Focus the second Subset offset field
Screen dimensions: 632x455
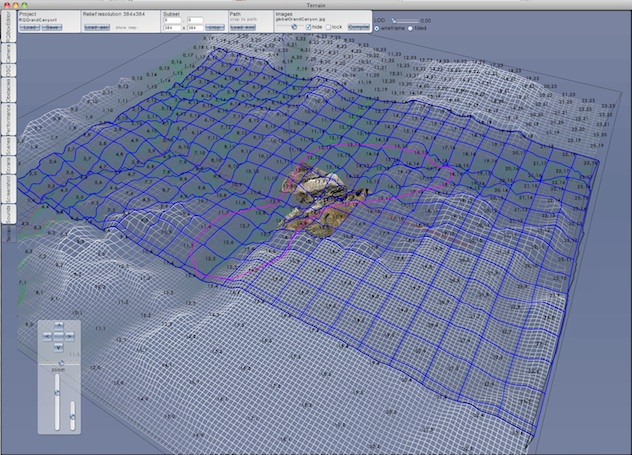[195, 20]
